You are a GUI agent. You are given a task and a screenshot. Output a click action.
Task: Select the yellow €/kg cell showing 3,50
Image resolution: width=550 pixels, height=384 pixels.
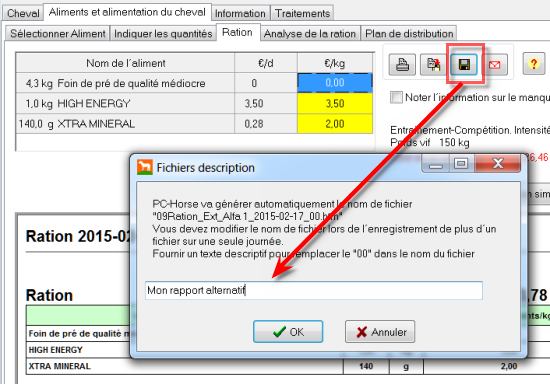tap(335, 103)
